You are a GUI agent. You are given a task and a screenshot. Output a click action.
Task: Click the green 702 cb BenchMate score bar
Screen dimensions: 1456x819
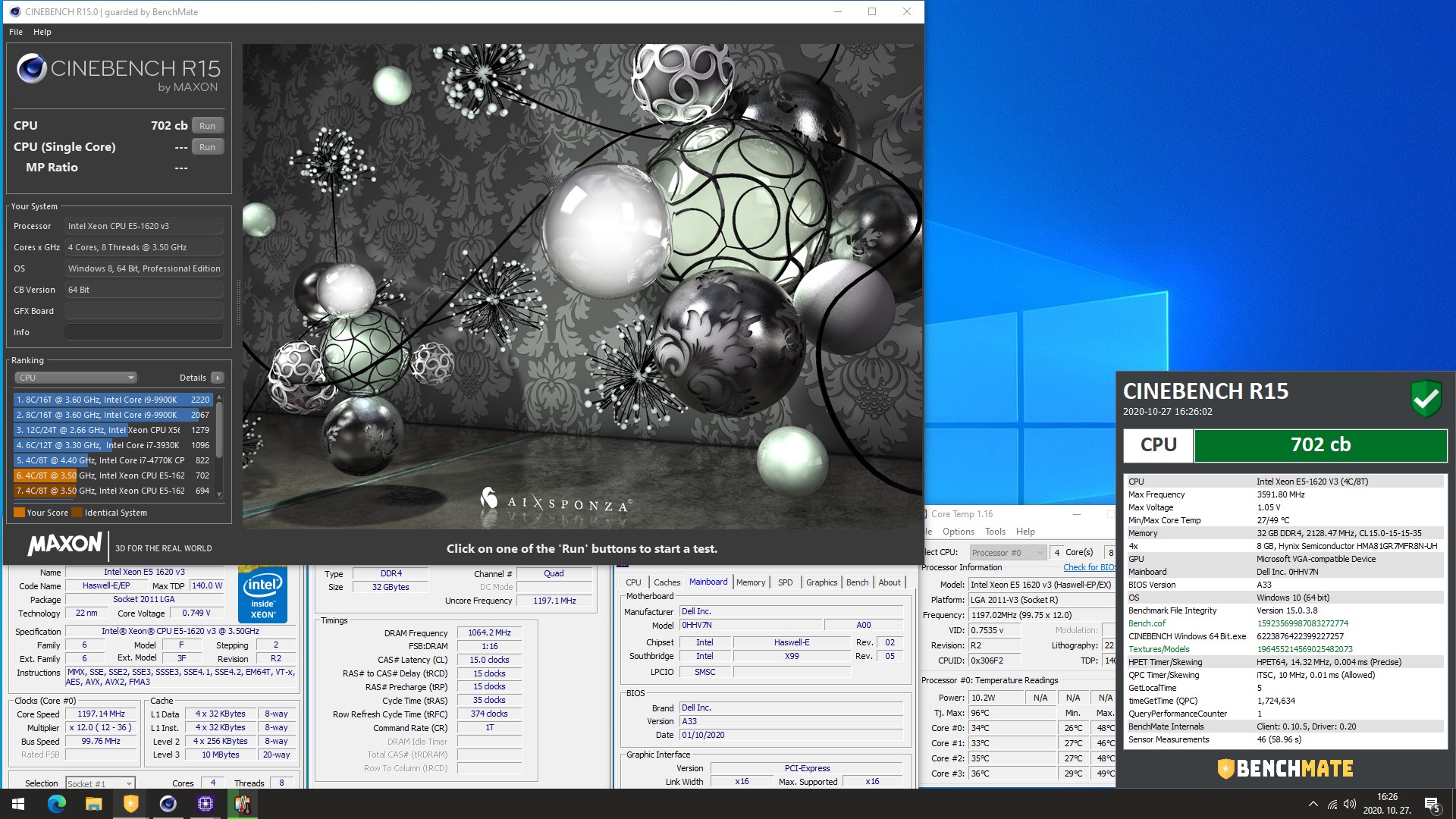[1320, 445]
